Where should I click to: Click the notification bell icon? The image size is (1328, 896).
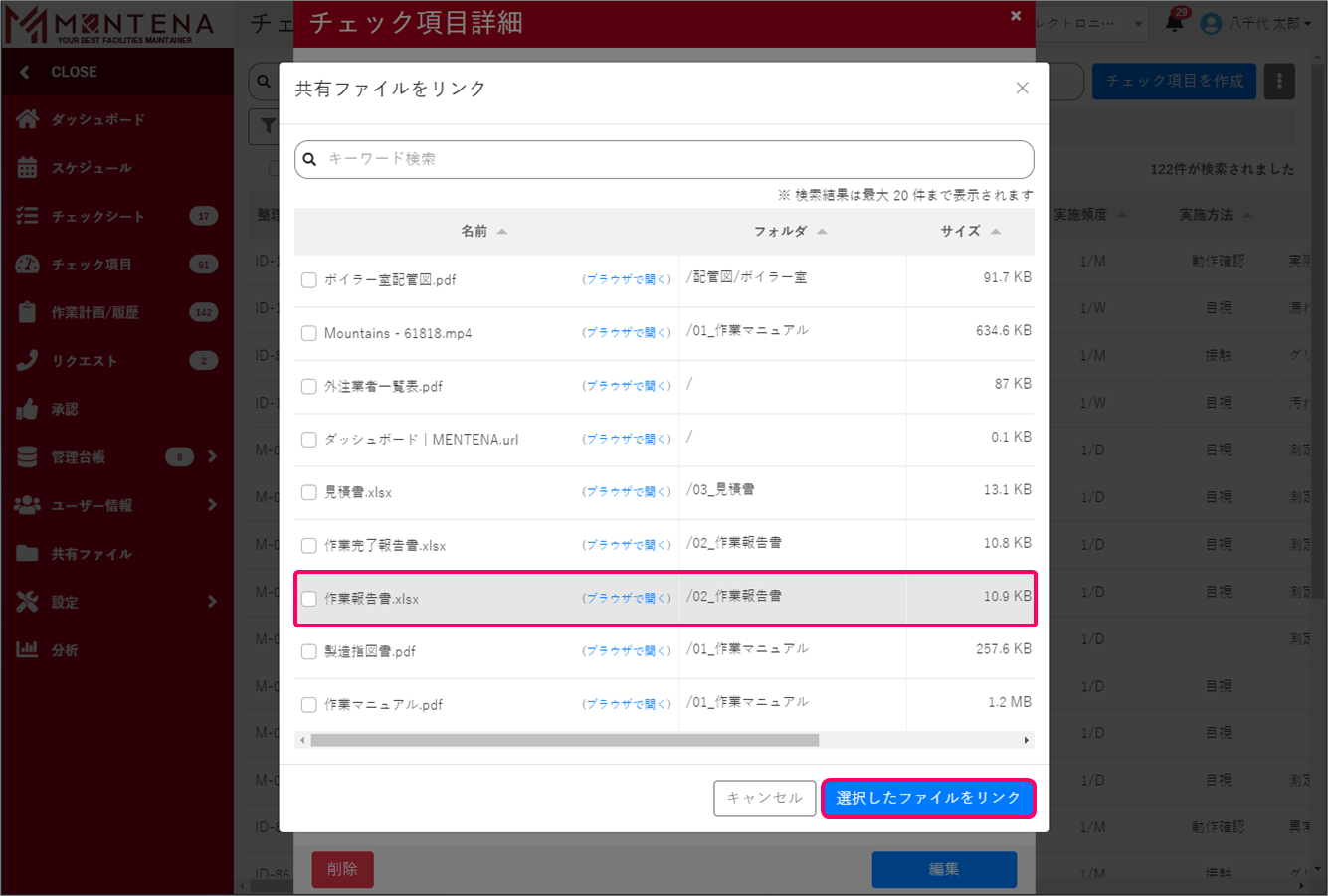(x=1175, y=23)
